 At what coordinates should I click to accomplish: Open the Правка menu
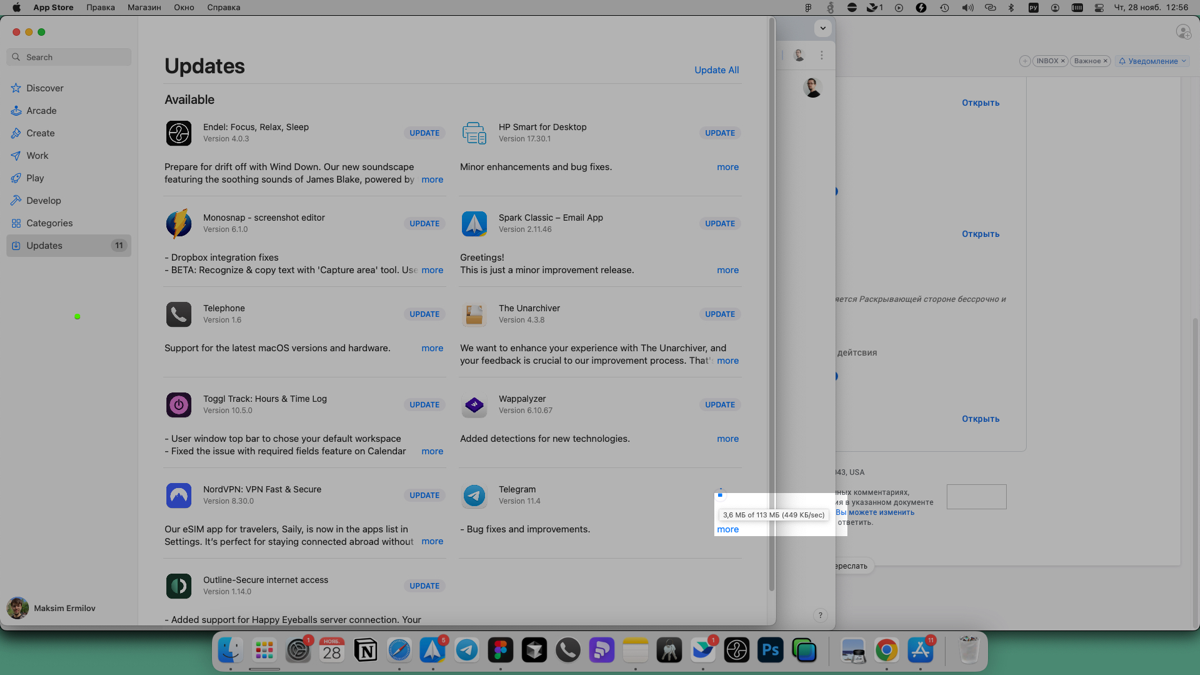point(100,7)
